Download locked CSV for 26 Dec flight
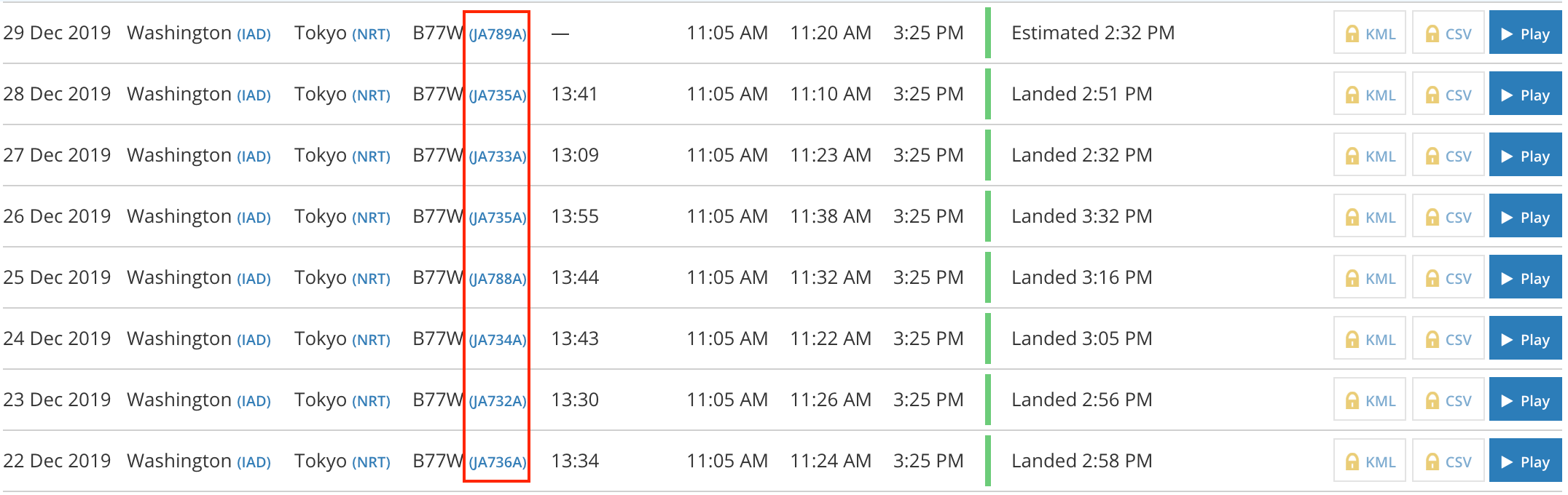The image size is (1568, 495). (x=1449, y=216)
